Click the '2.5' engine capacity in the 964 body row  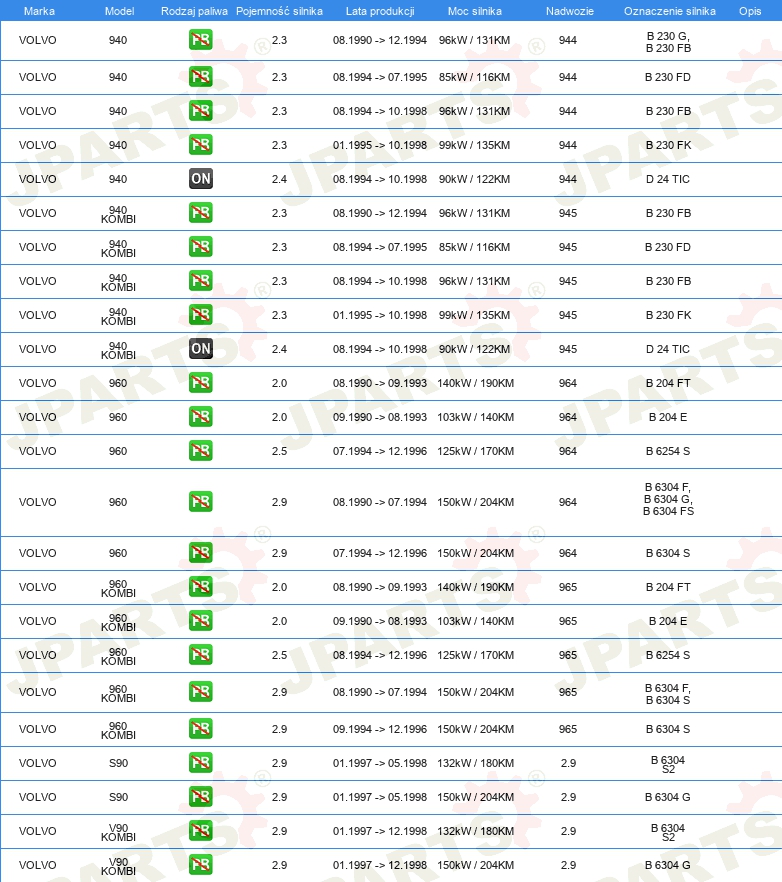280,451
